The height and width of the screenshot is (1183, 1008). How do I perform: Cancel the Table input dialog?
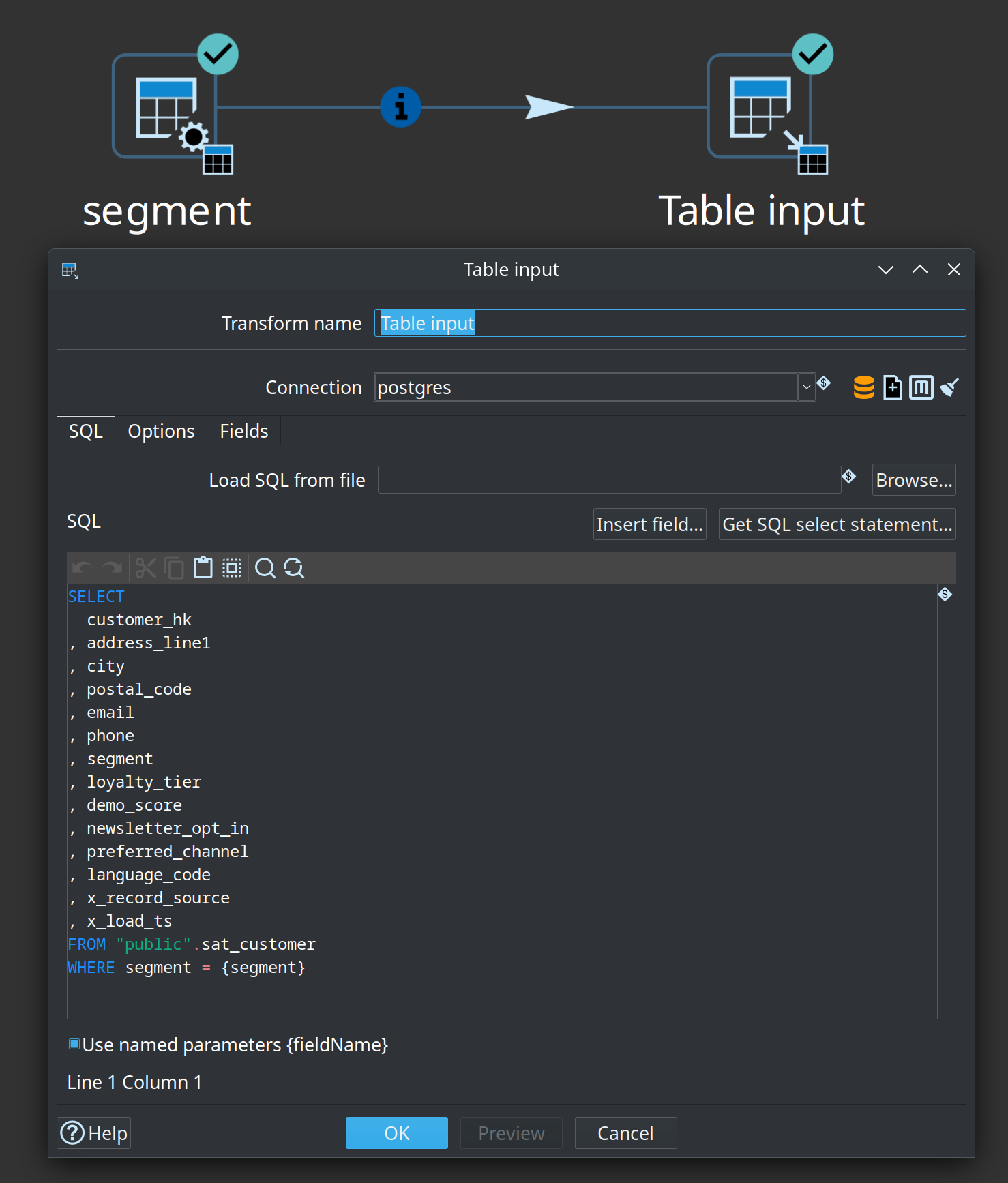tap(626, 1133)
